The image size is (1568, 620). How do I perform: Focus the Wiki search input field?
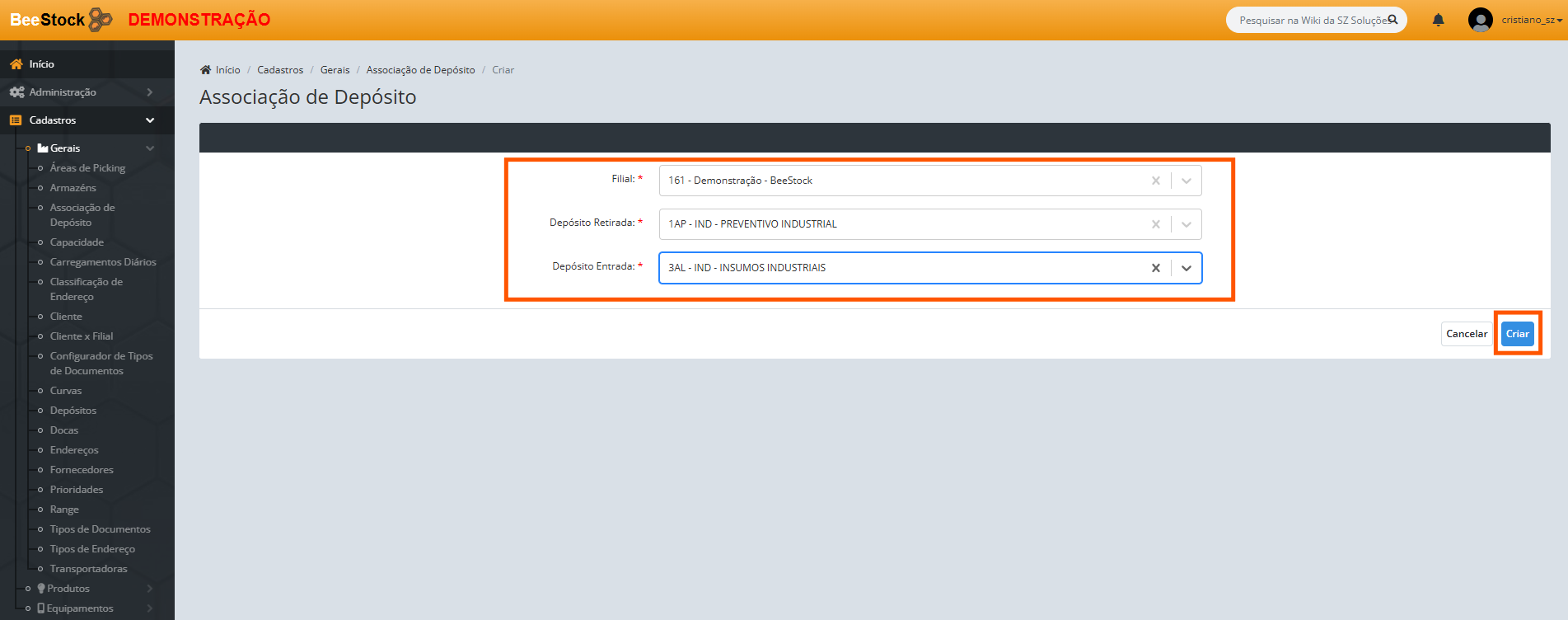[x=1310, y=20]
